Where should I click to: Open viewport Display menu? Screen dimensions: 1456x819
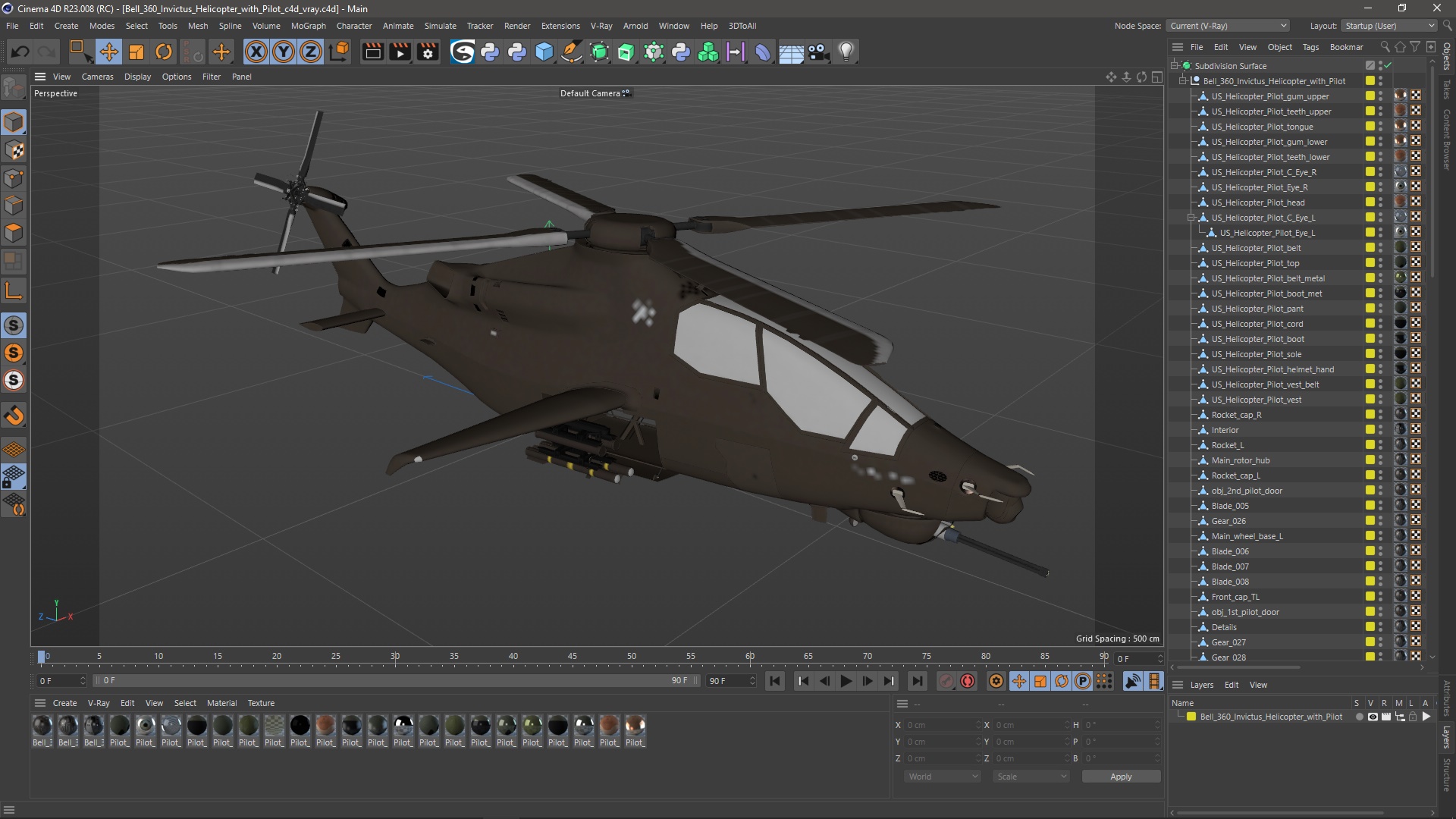pyautogui.click(x=137, y=77)
